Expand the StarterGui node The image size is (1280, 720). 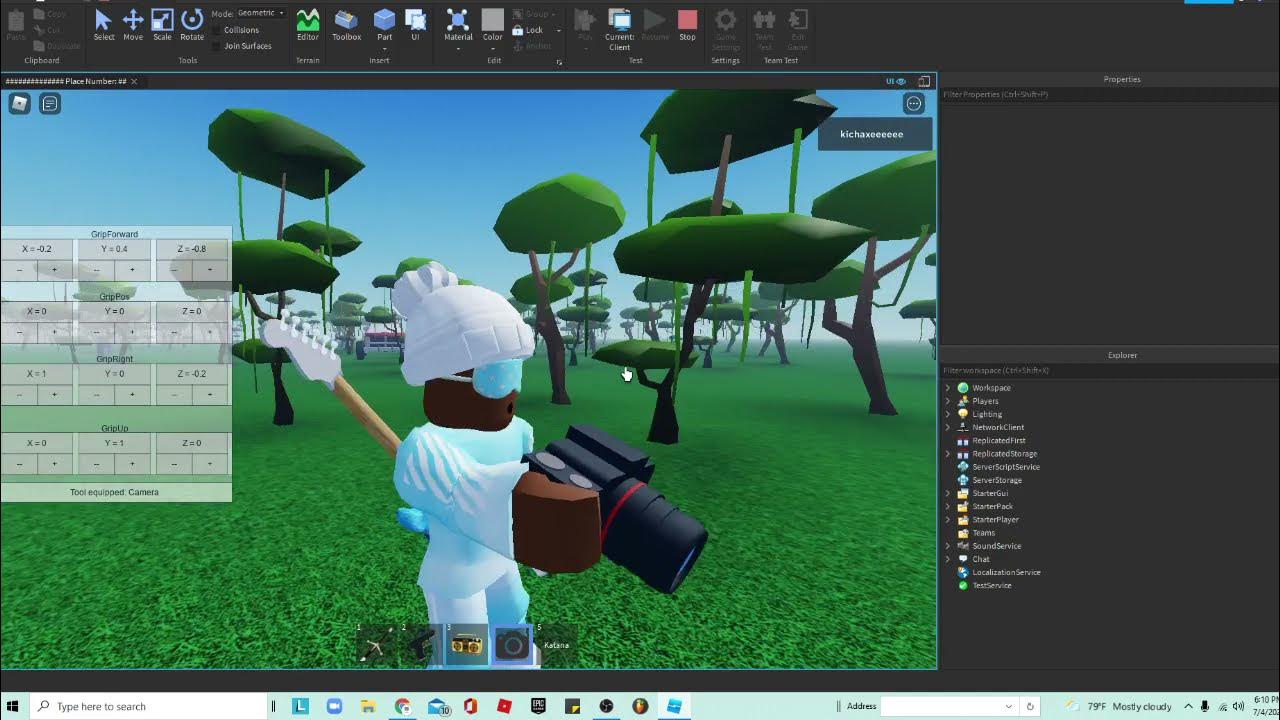(948, 493)
